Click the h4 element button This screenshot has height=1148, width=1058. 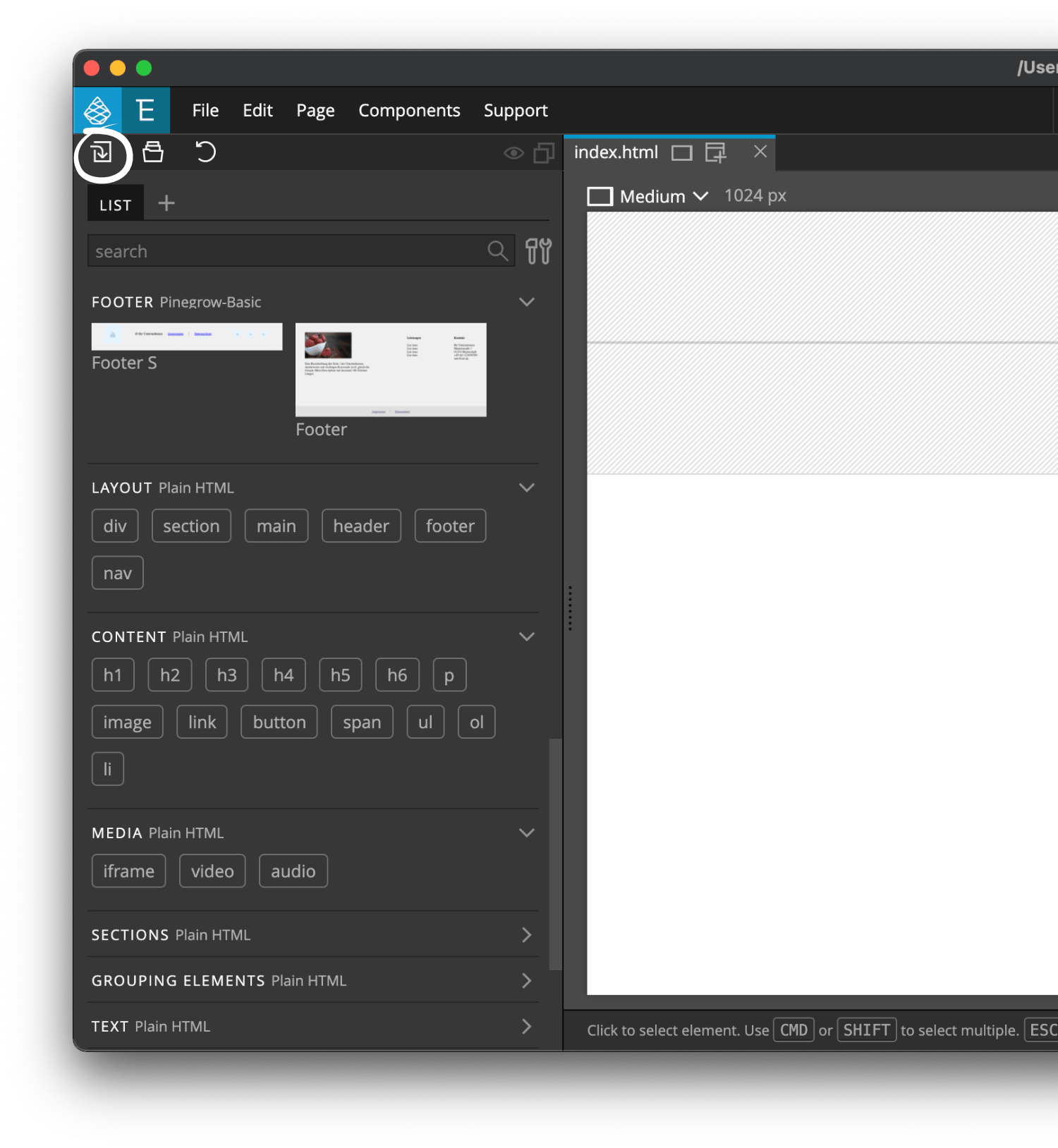click(284, 675)
